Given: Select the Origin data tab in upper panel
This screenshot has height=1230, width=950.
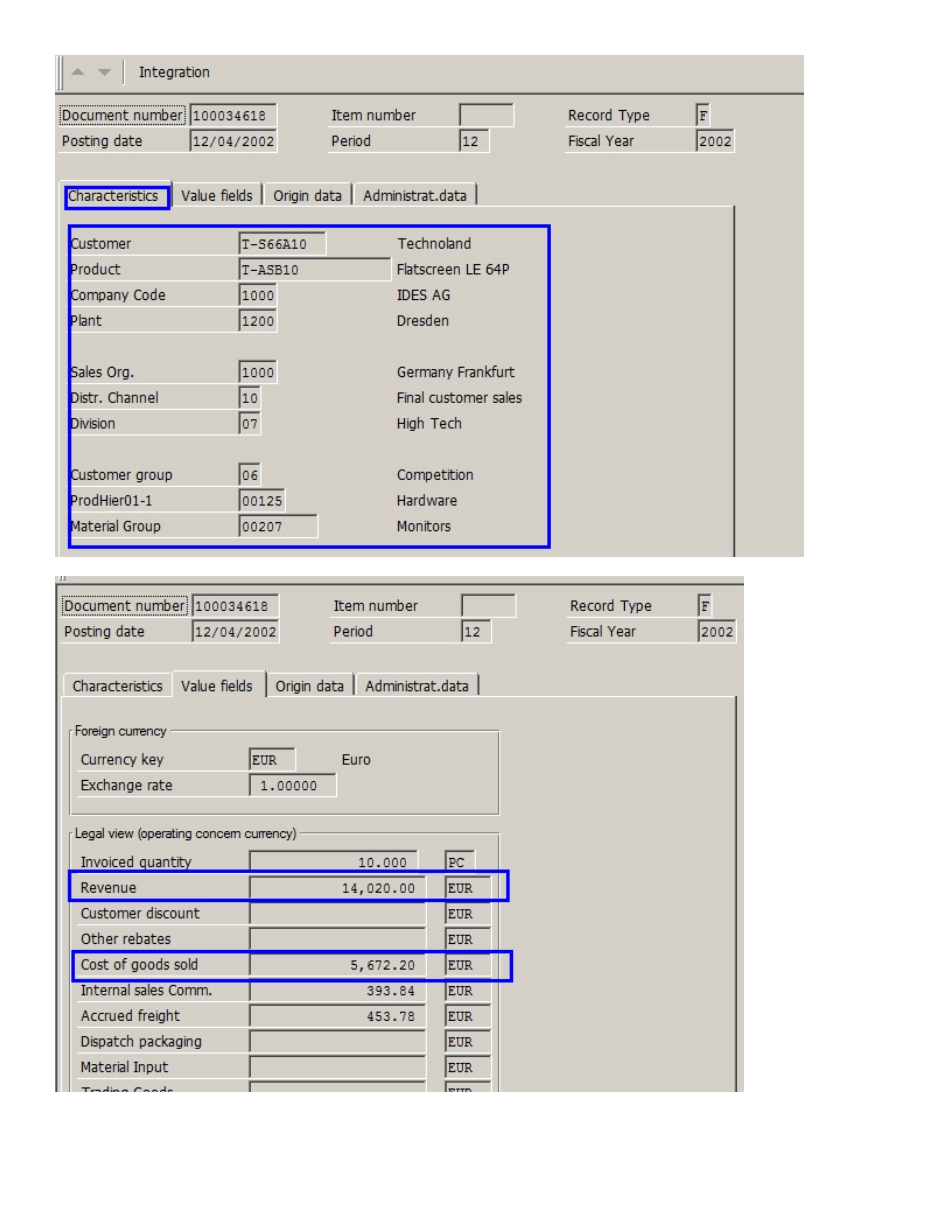Looking at the screenshot, I should point(308,196).
